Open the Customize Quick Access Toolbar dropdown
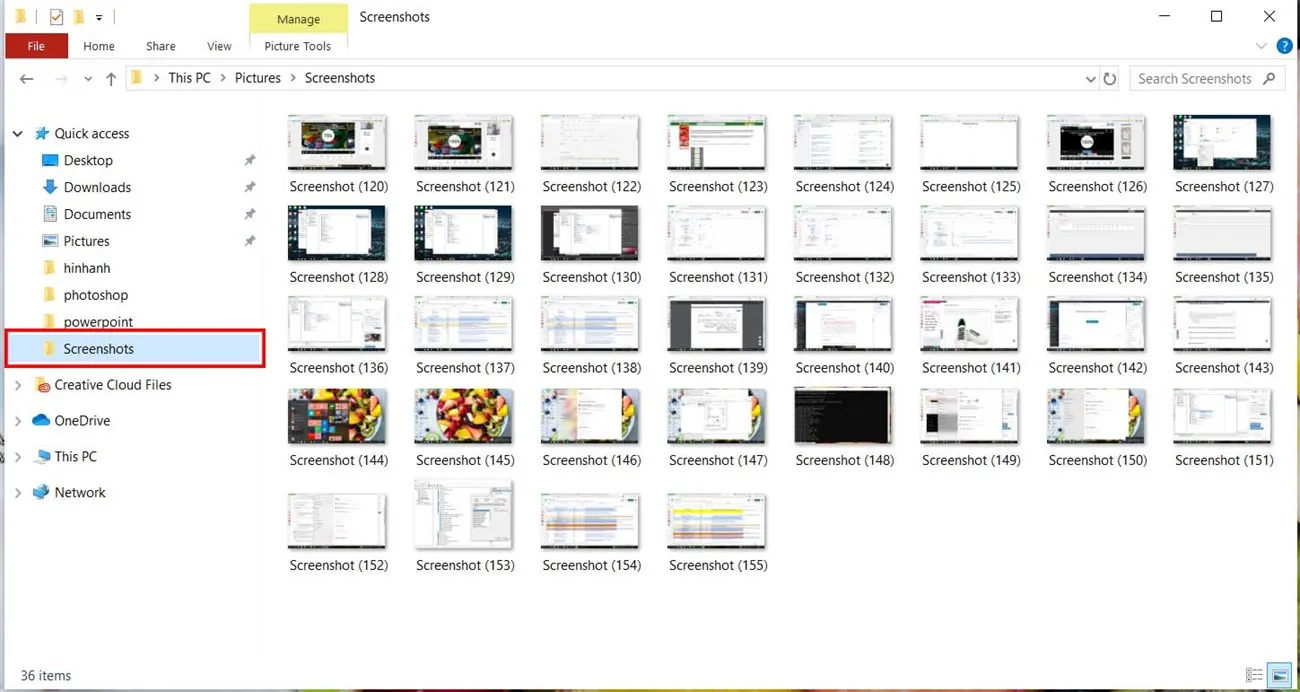This screenshot has height=692, width=1300. [98, 16]
